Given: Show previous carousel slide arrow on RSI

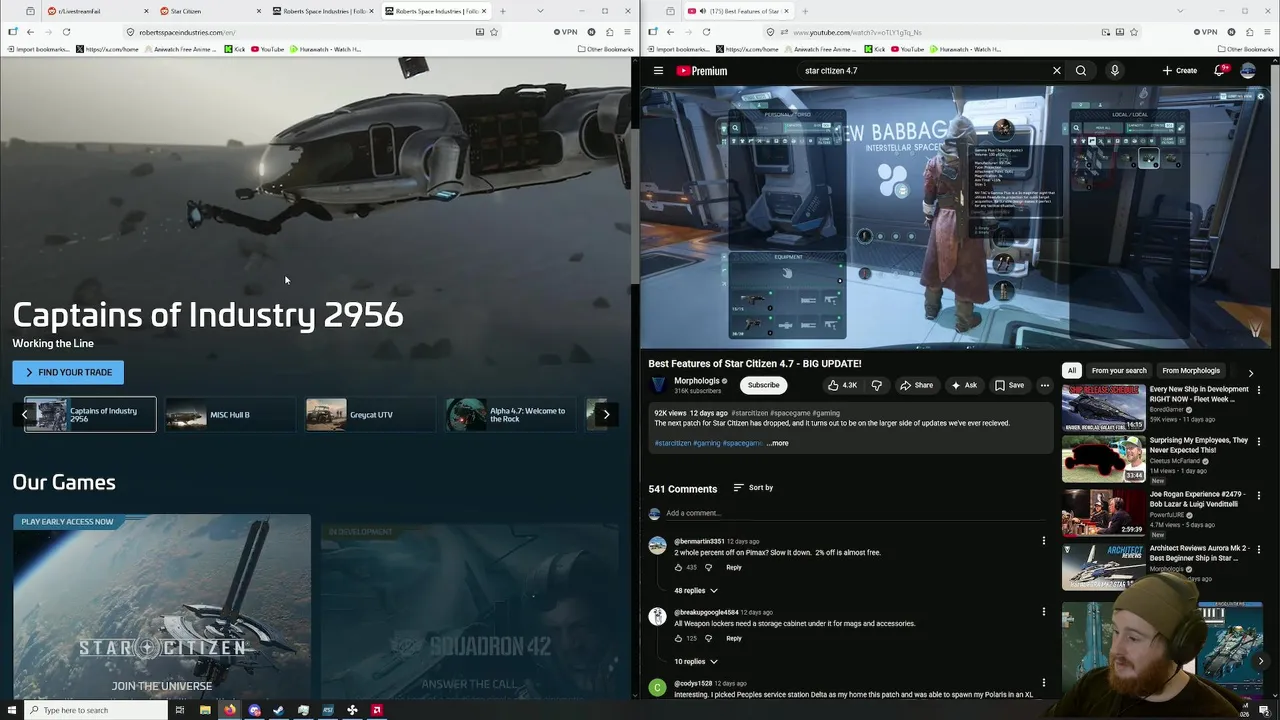Looking at the screenshot, I should point(25,414).
